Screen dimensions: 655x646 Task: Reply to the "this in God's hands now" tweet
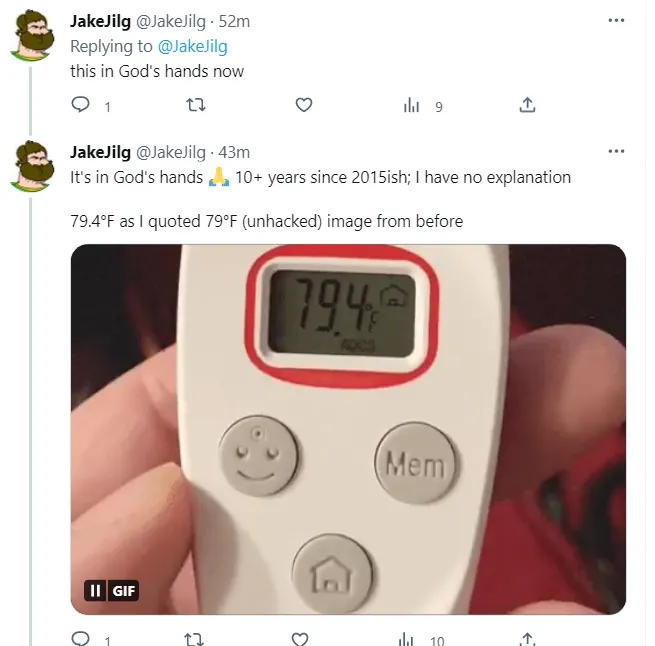(x=81, y=105)
